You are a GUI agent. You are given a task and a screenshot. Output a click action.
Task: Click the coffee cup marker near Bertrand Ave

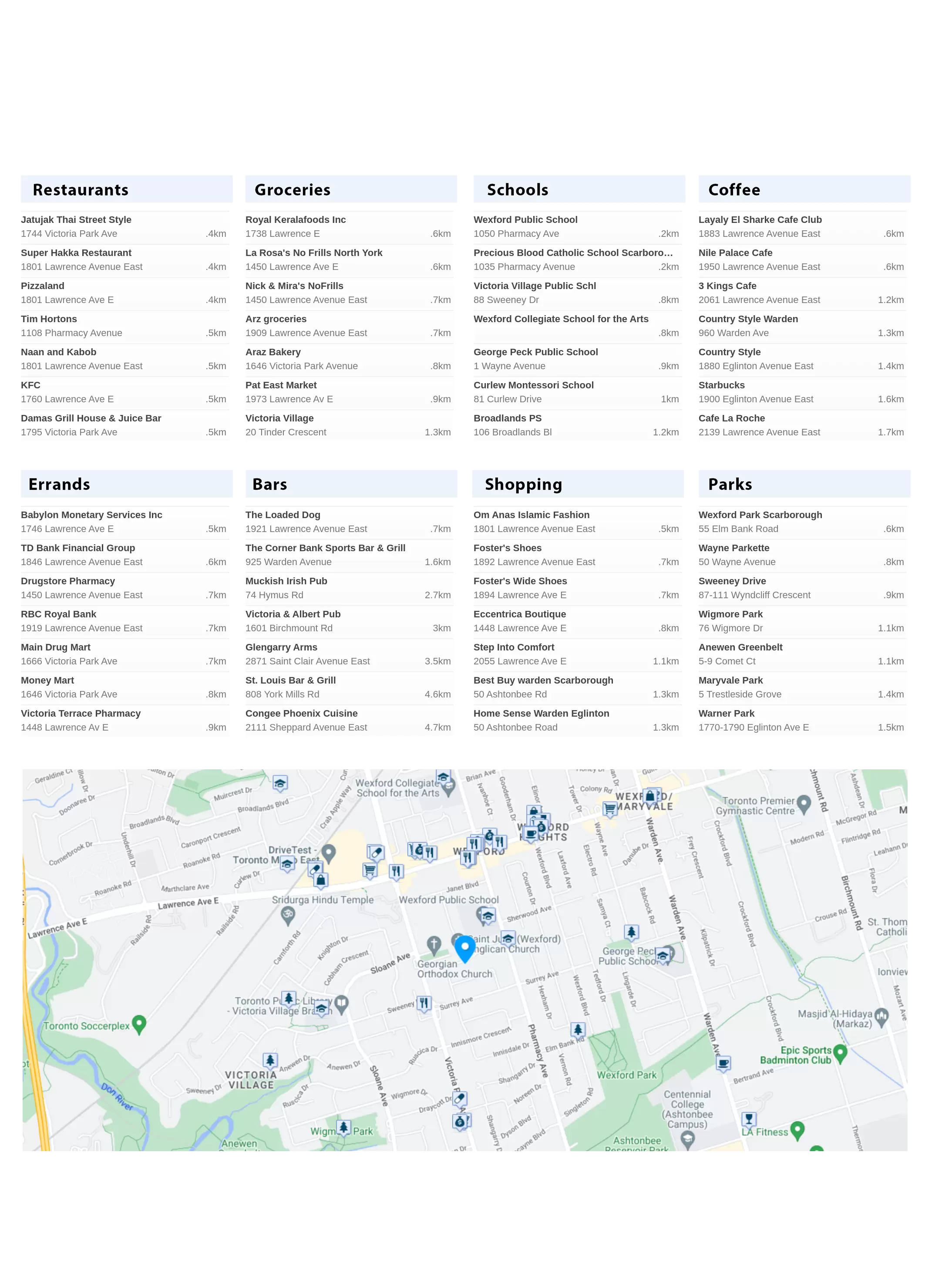(x=723, y=1063)
